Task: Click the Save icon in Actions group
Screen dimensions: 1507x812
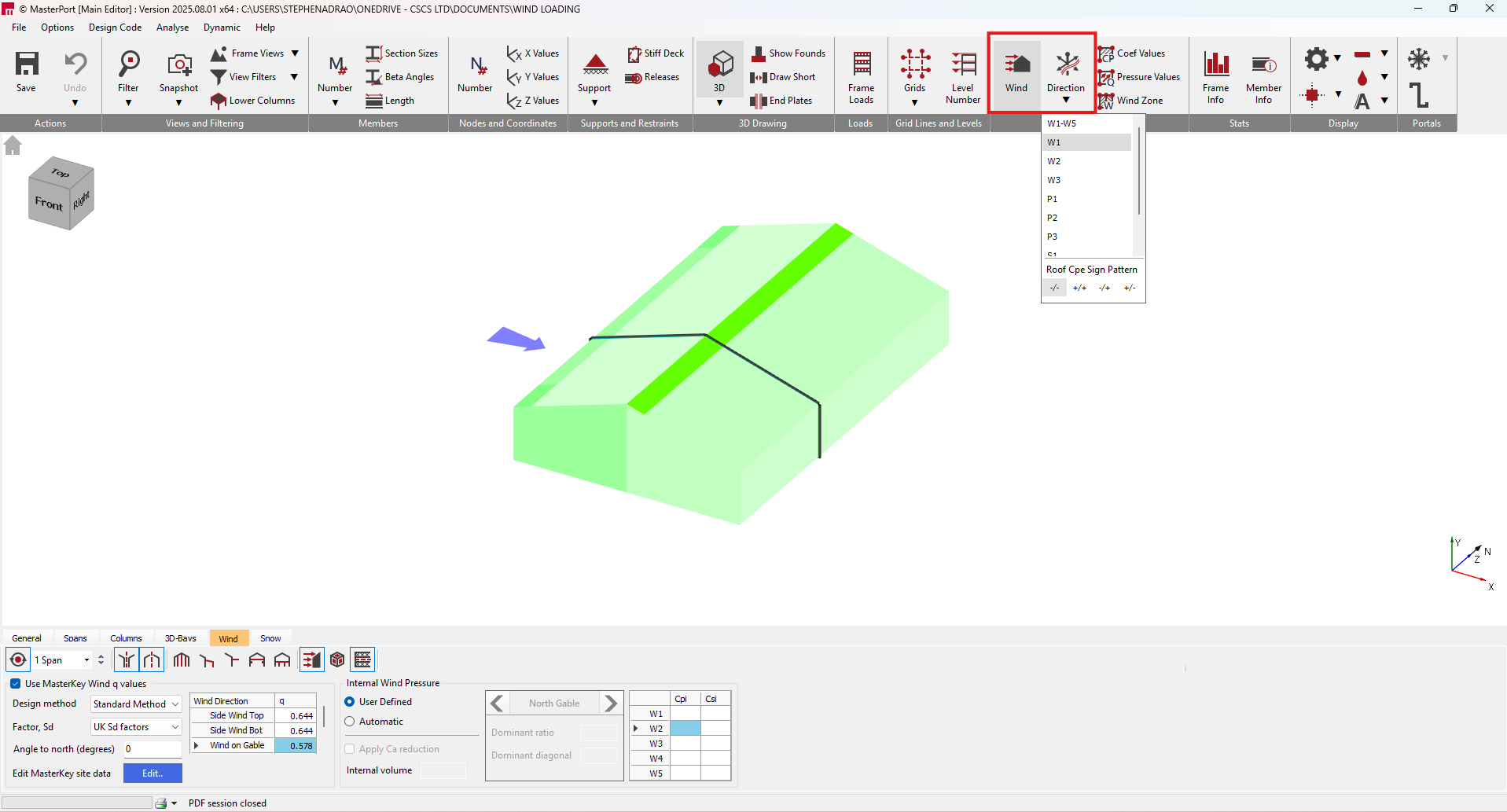Action: 26,64
